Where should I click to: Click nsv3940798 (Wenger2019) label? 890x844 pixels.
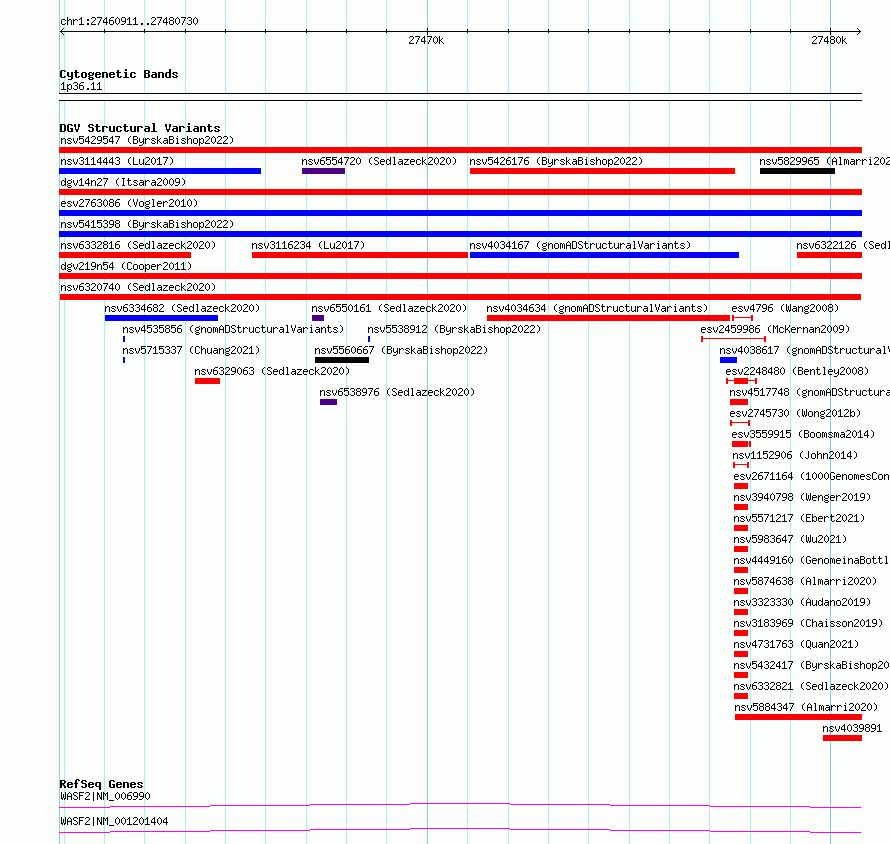pos(802,497)
